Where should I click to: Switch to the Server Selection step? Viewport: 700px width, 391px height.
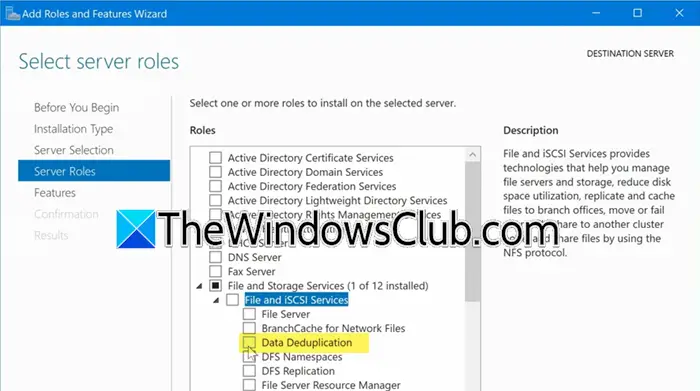click(x=74, y=150)
